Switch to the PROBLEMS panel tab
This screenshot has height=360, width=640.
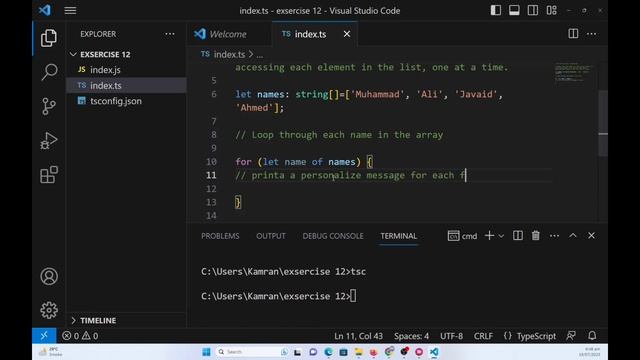coord(220,236)
